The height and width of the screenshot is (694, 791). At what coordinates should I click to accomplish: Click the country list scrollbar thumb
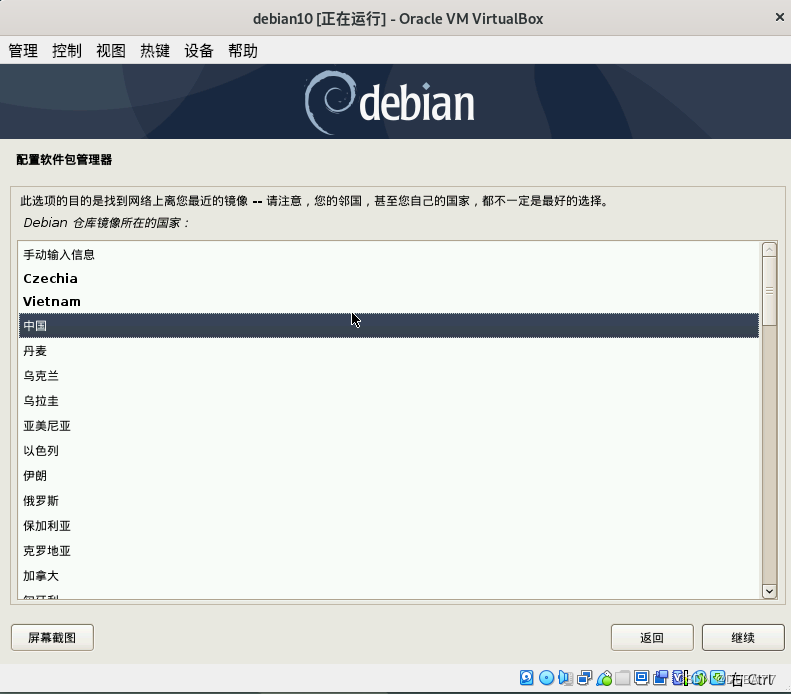(x=769, y=291)
